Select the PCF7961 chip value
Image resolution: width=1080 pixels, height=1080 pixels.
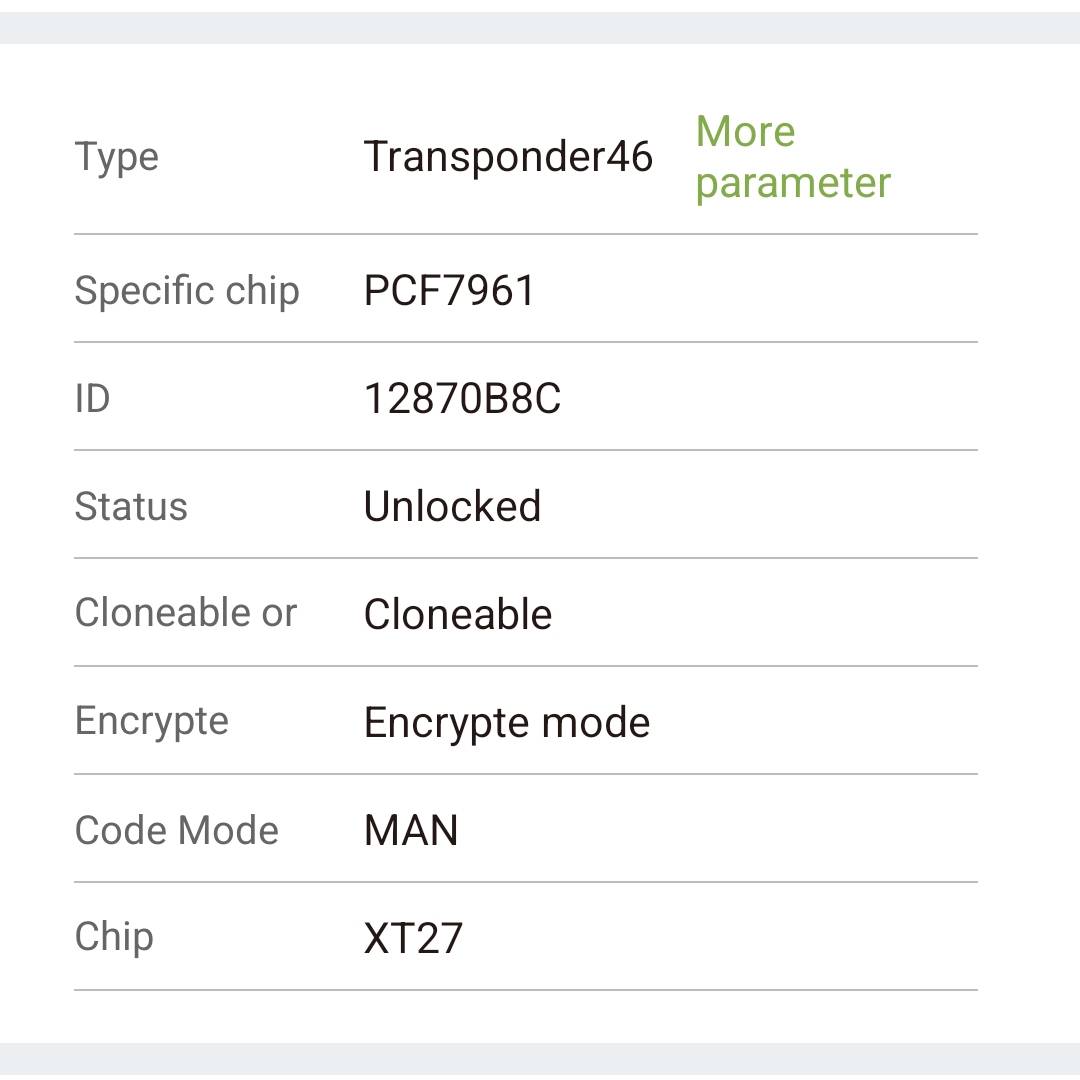coord(449,290)
